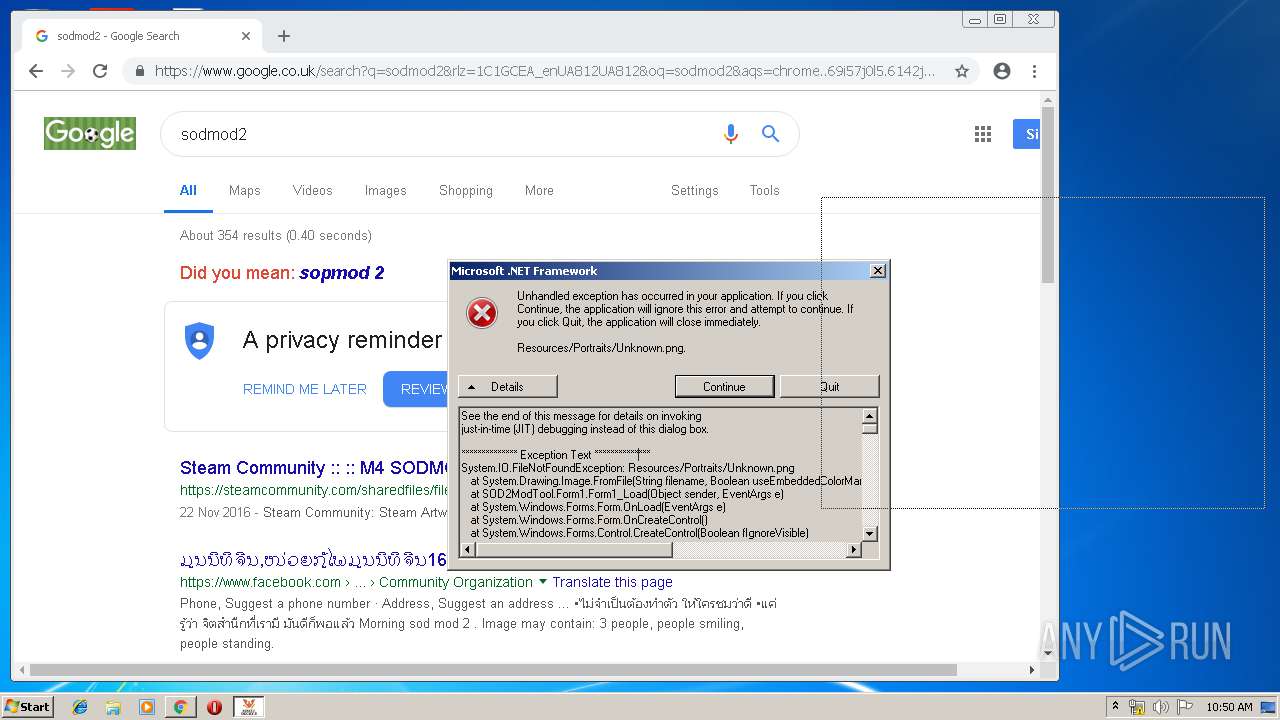1280x720 pixels.
Task: Open Opera browser from taskbar
Action: click(214, 707)
